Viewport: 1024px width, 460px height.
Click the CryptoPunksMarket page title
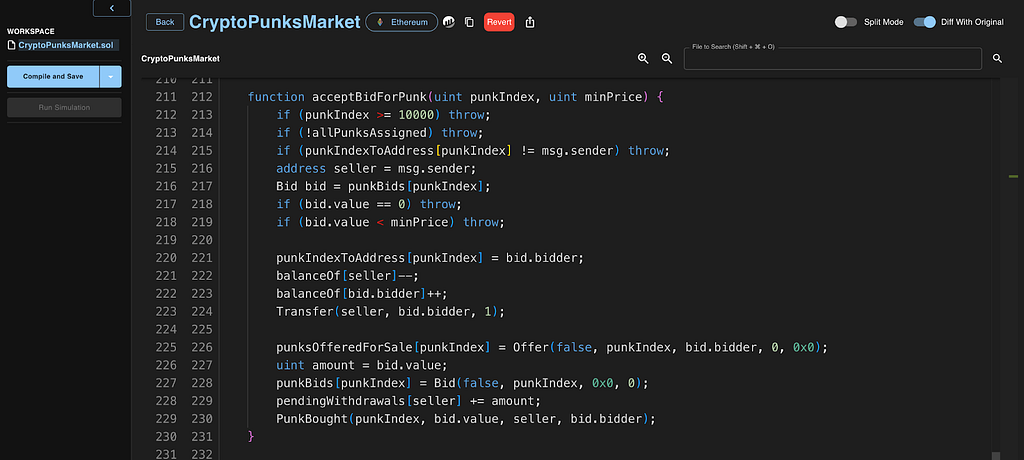click(x=275, y=22)
